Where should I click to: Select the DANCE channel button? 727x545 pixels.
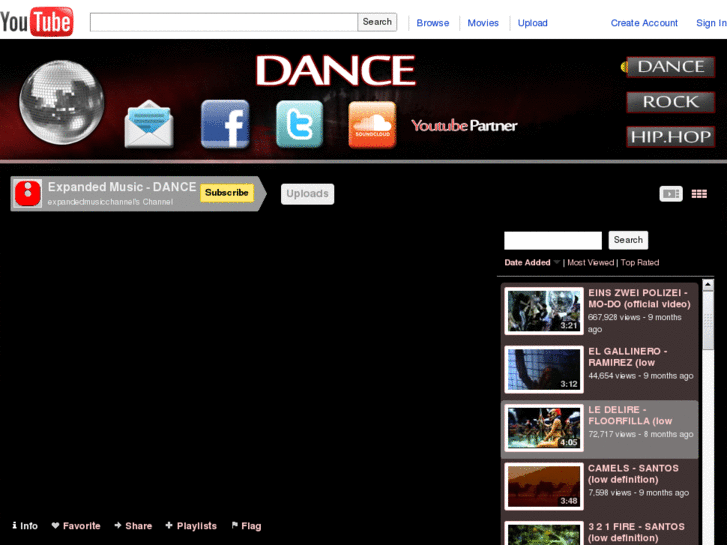click(x=670, y=67)
